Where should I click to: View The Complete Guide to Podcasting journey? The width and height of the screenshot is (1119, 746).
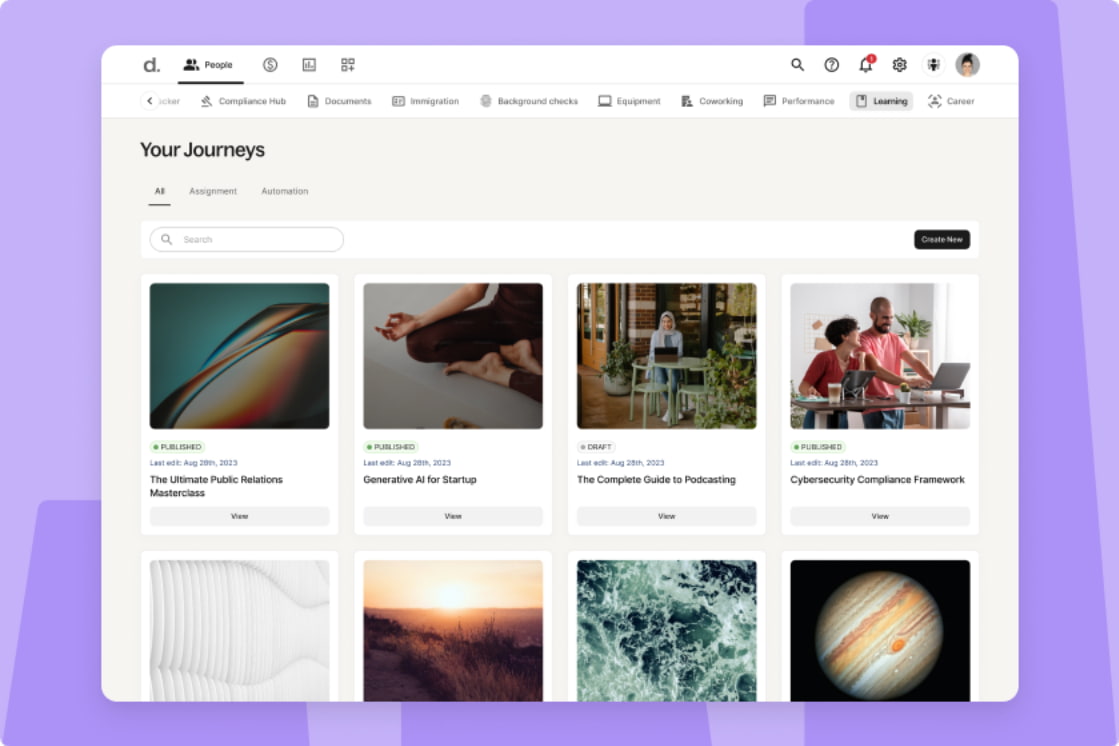pos(666,516)
